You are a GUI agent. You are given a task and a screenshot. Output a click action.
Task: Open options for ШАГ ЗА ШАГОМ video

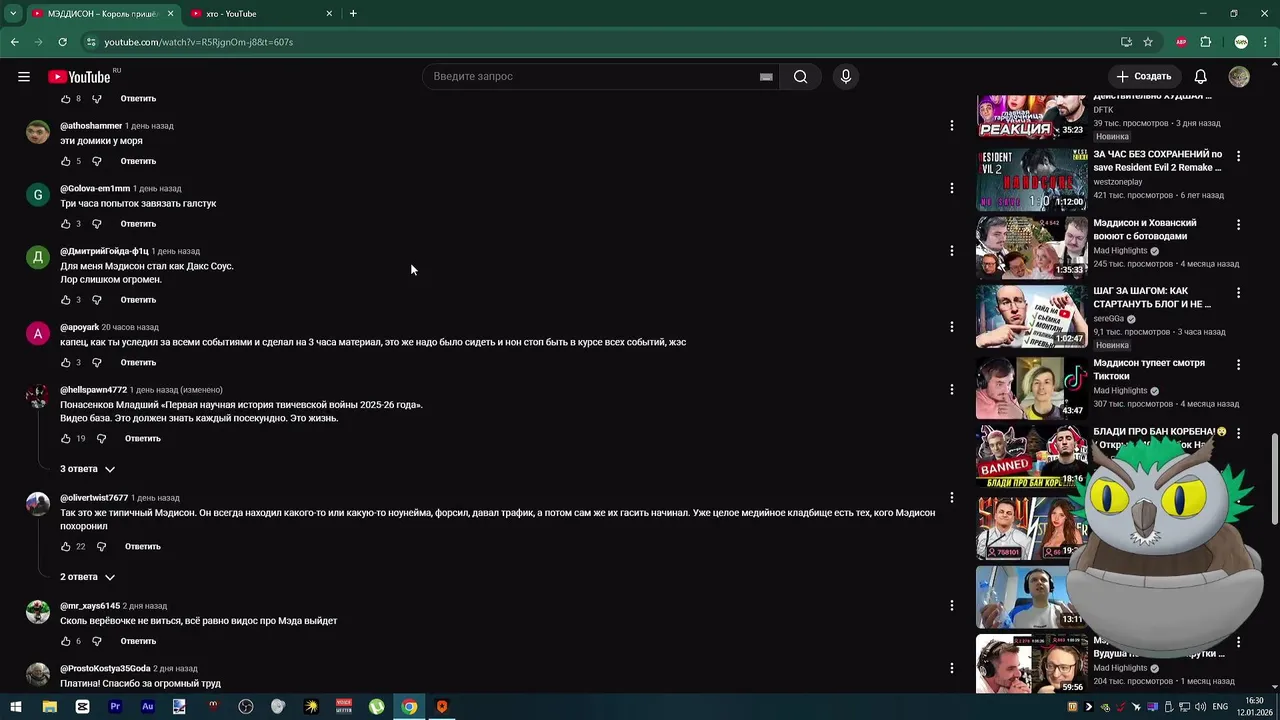coord(1238,293)
